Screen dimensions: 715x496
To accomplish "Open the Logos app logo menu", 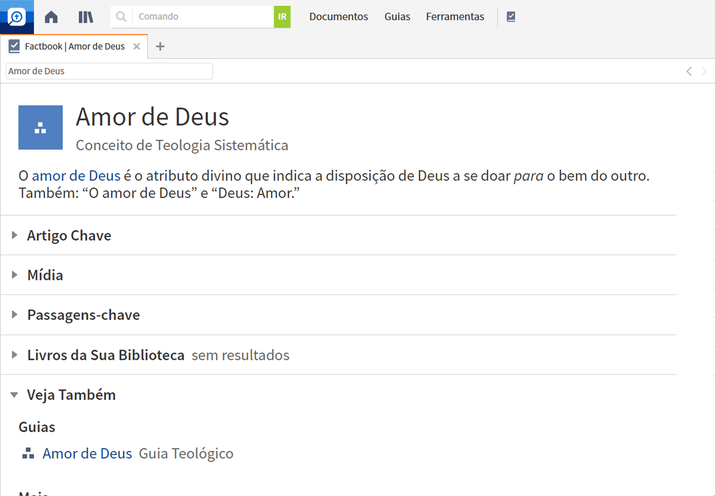I will [16, 17].
